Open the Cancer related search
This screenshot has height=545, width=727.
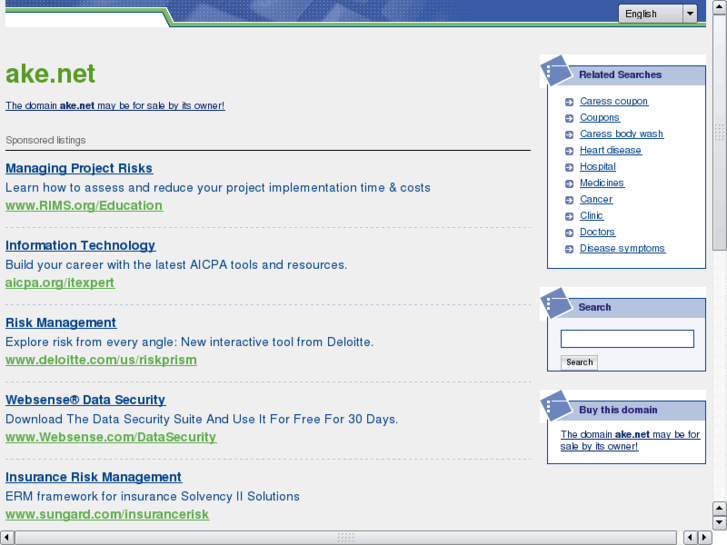point(596,199)
